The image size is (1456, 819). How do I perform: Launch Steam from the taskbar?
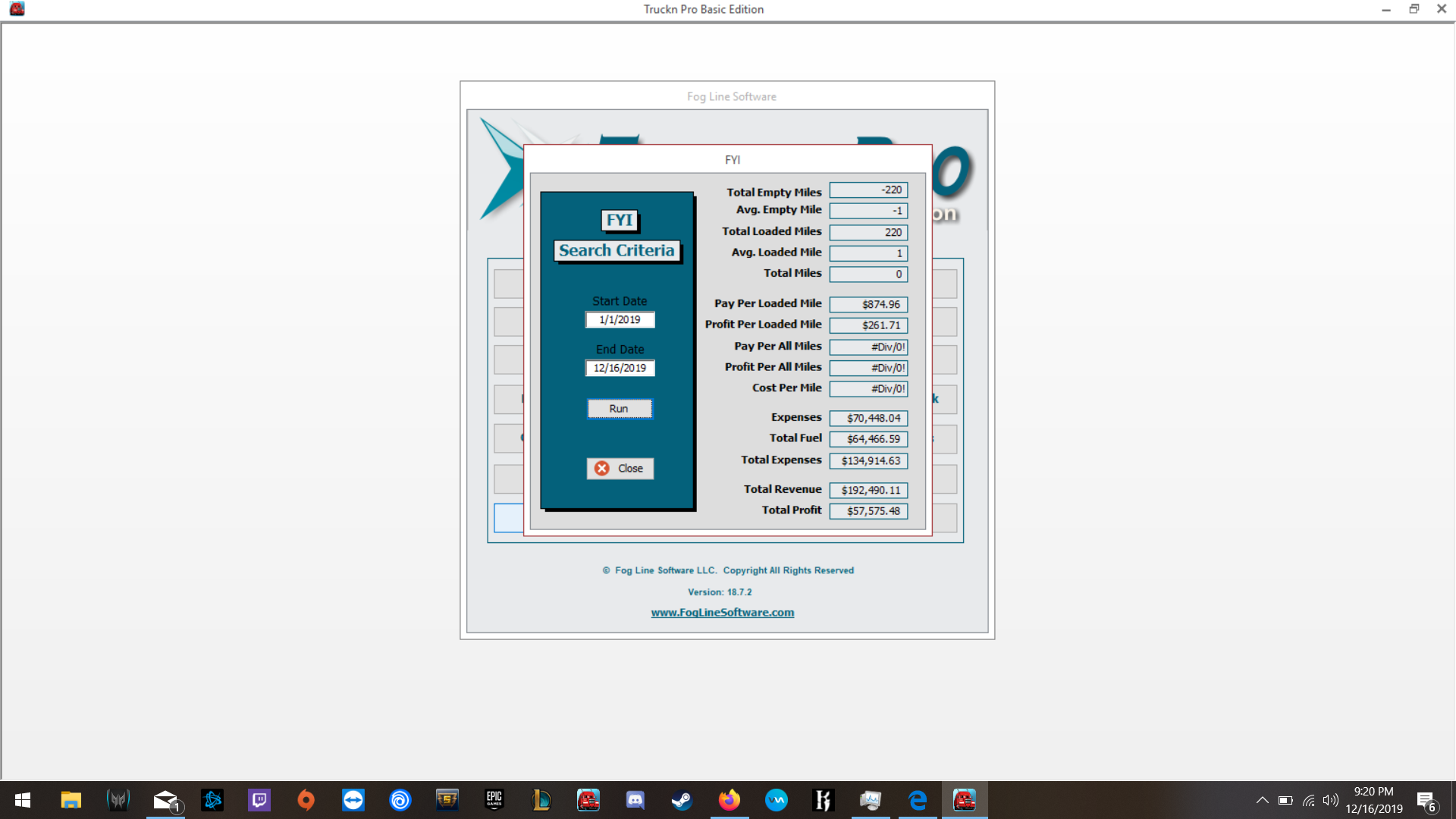pos(682,800)
